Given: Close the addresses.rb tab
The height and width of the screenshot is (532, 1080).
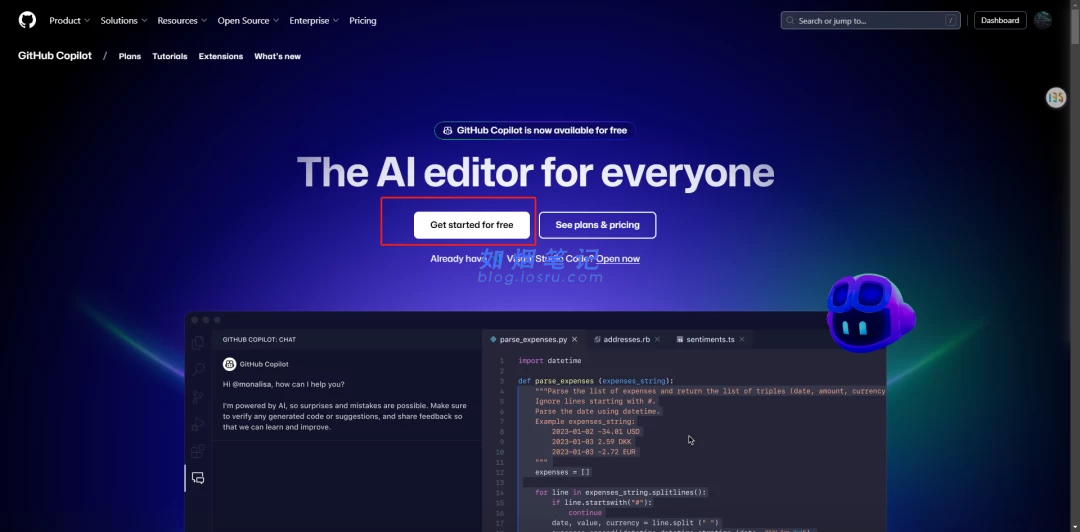Looking at the screenshot, I should 657,339.
